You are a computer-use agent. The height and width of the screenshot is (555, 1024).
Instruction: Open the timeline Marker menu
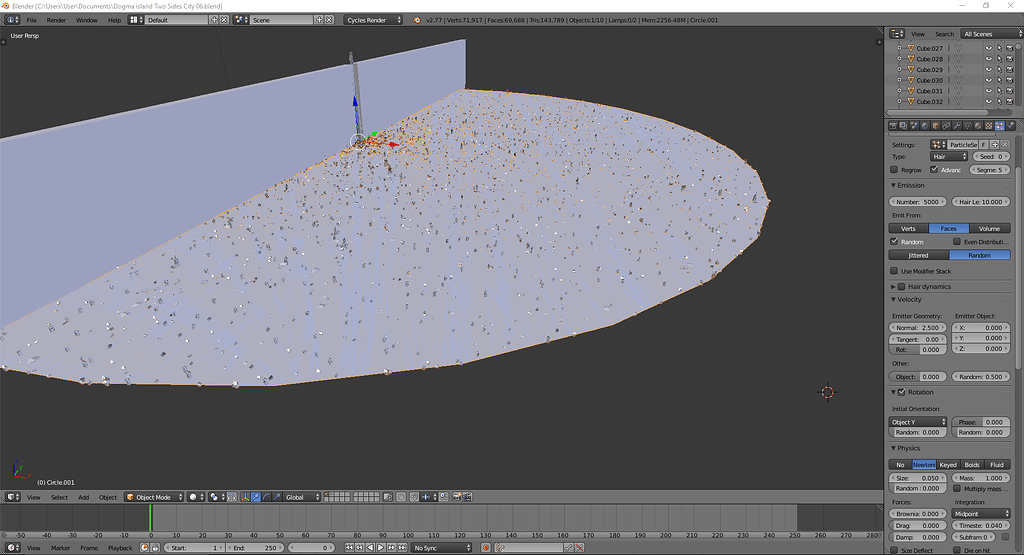pos(61,548)
